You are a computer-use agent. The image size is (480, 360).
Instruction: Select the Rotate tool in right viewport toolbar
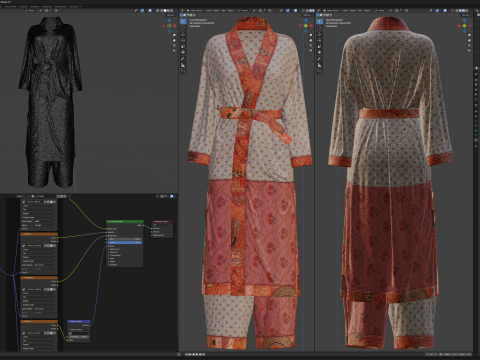click(320, 40)
